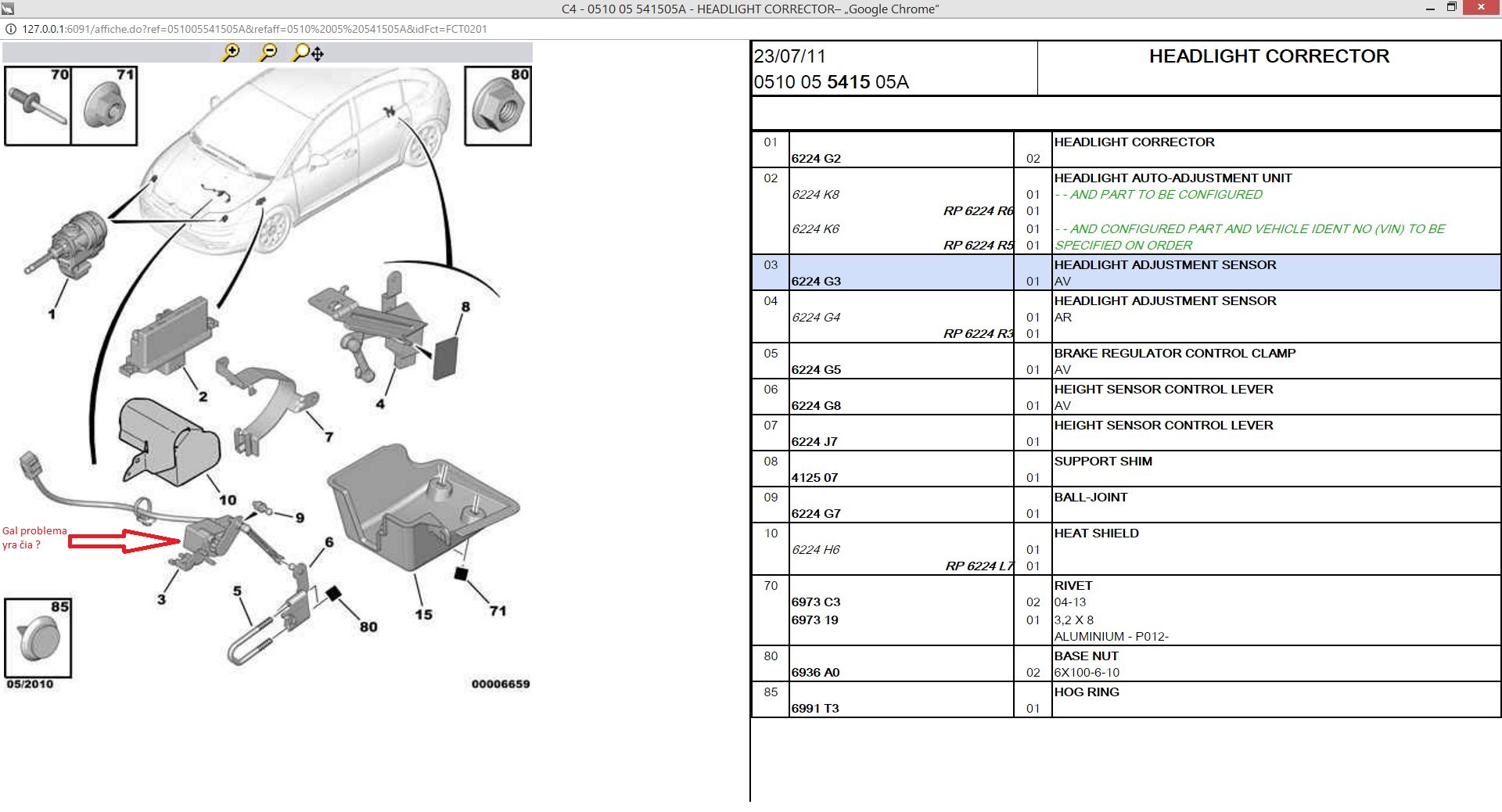
Task: Select support shim part 4125 07
Action: coord(814,478)
